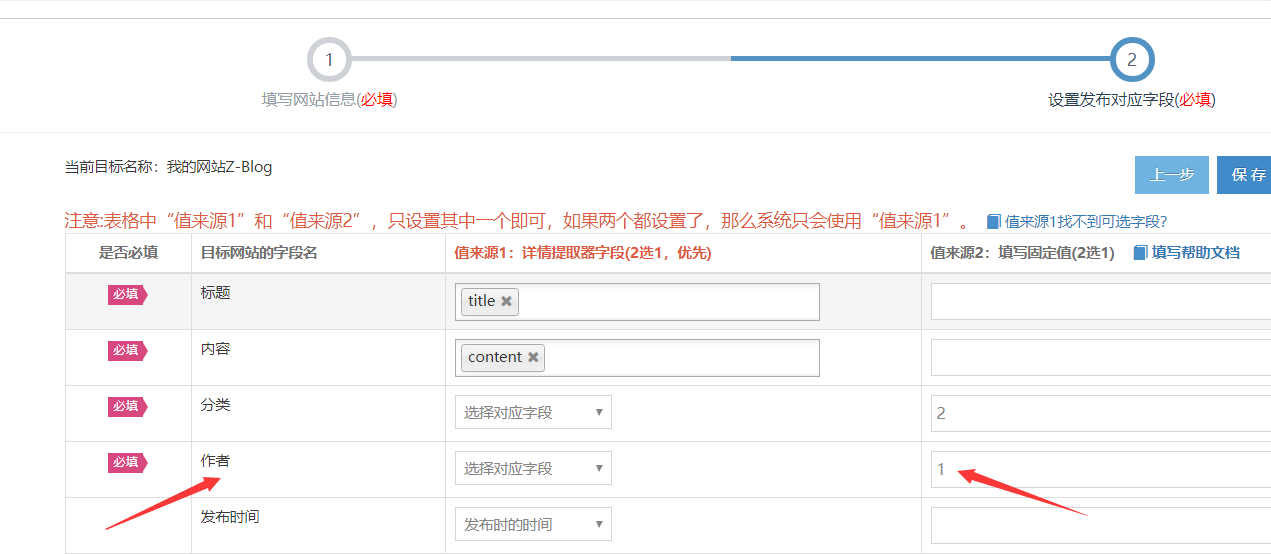
Task: Click 作者 fixed value field showing 1
Action: [1101, 469]
